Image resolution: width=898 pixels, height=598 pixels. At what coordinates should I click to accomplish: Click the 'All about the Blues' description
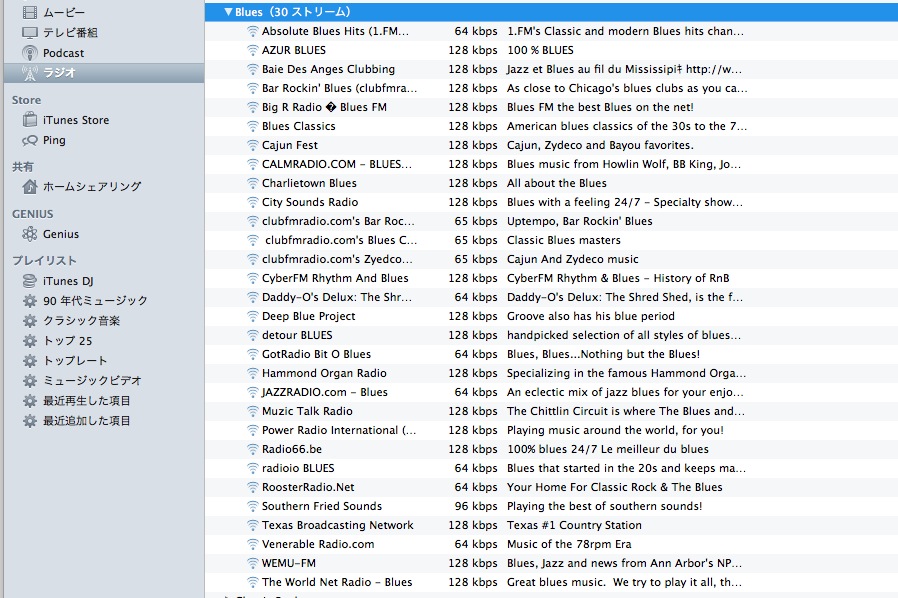click(x=557, y=183)
